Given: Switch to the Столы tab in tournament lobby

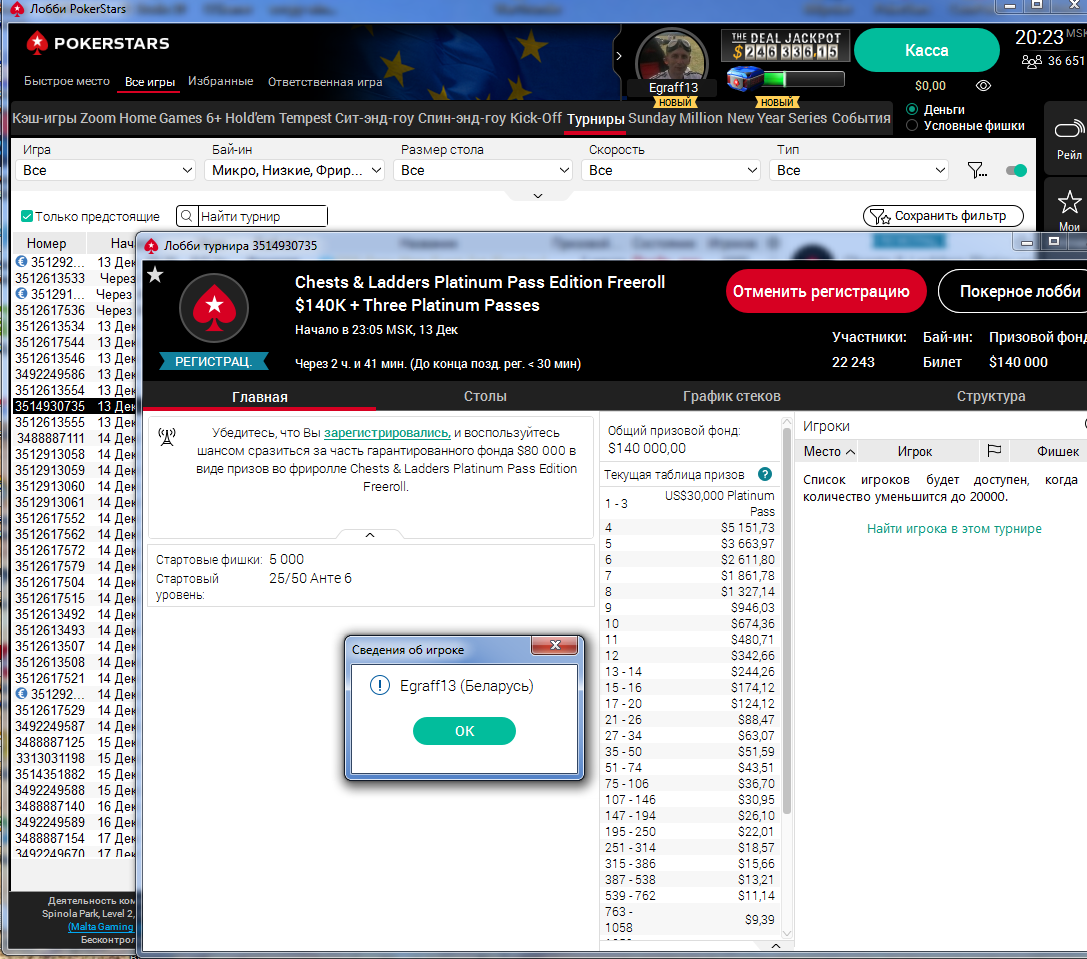Looking at the screenshot, I should tap(485, 396).
